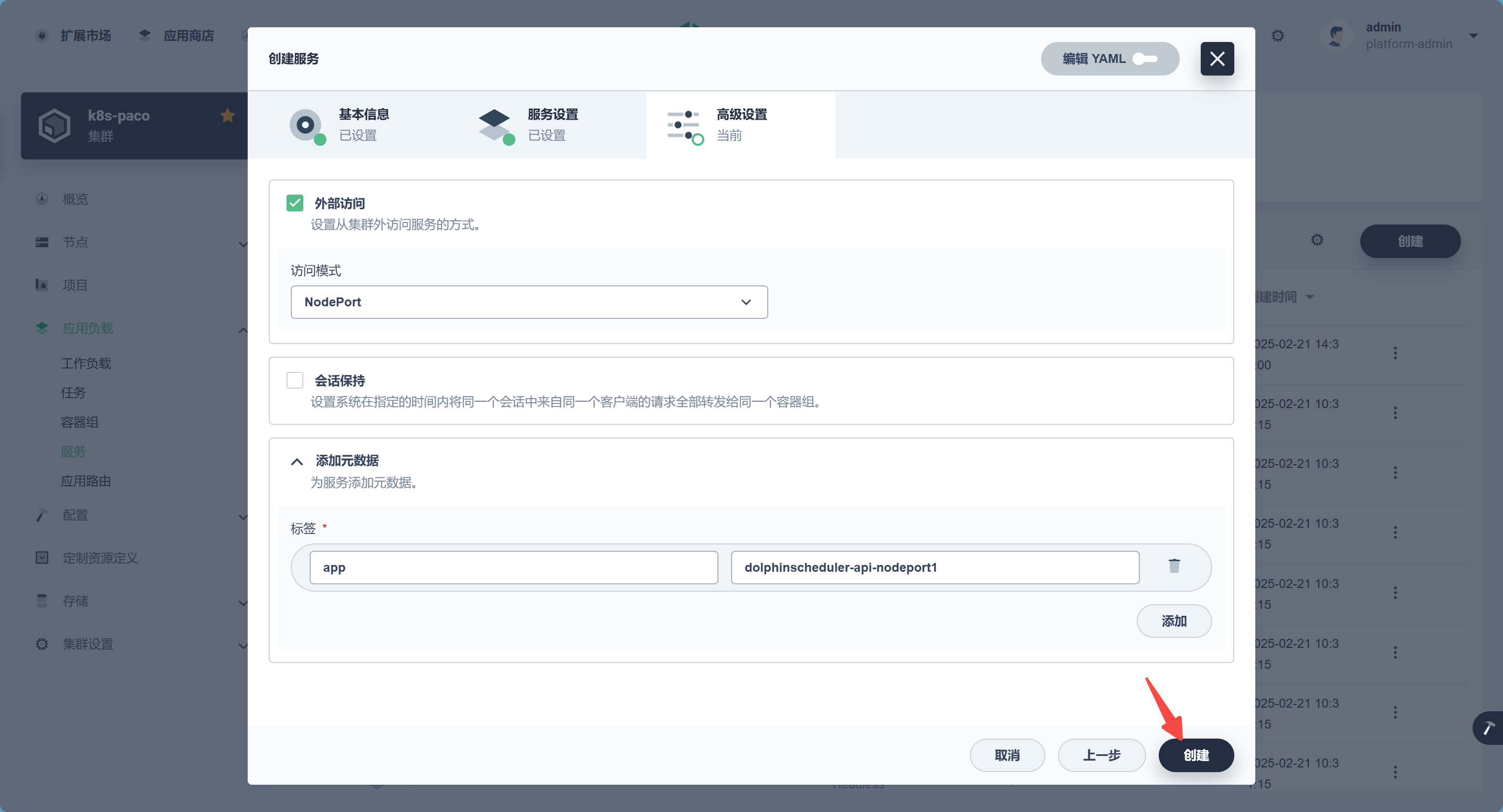This screenshot has width=1503, height=812.
Task: Click the top bar settings gear icon
Action: [x=1278, y=36]
